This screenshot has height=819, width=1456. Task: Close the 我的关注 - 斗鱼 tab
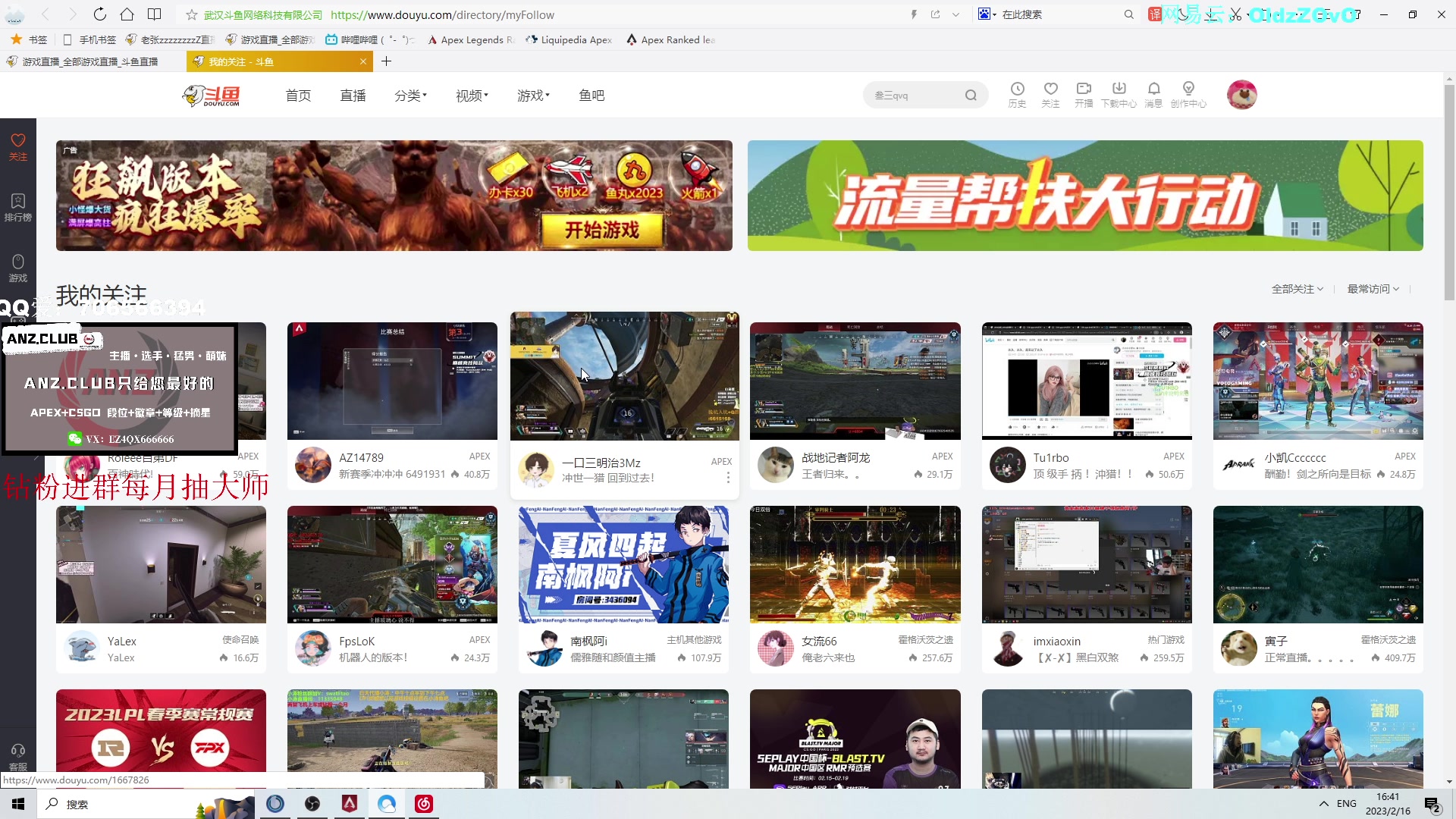coord(362,61)
